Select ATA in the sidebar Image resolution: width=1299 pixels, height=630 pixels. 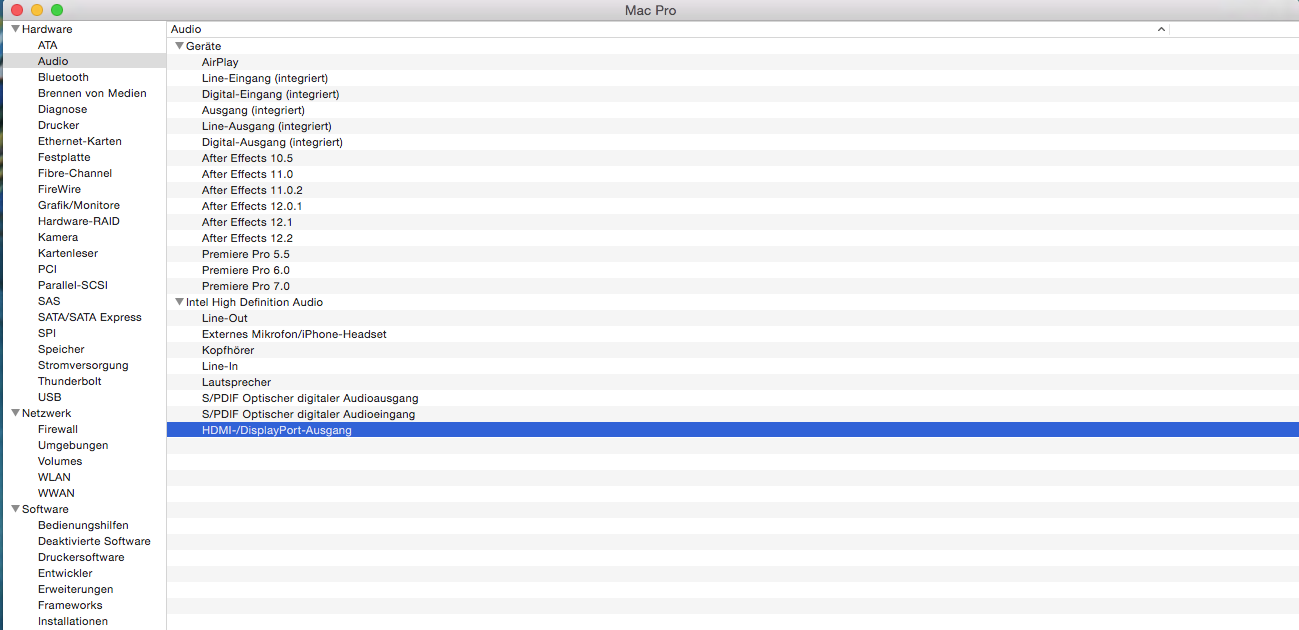(x=48, y=45)
